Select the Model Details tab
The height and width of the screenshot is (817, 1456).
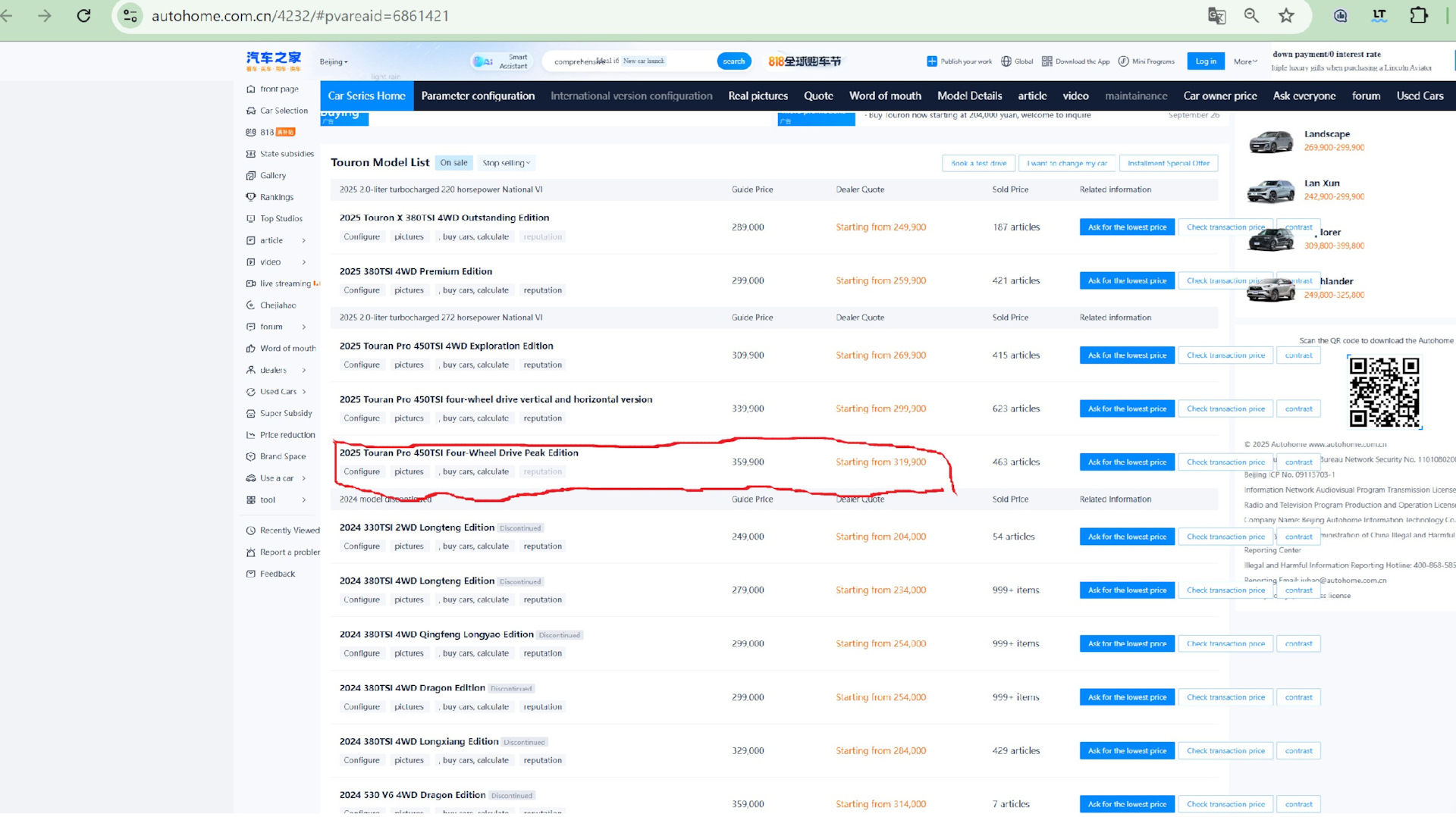(969, 96)
